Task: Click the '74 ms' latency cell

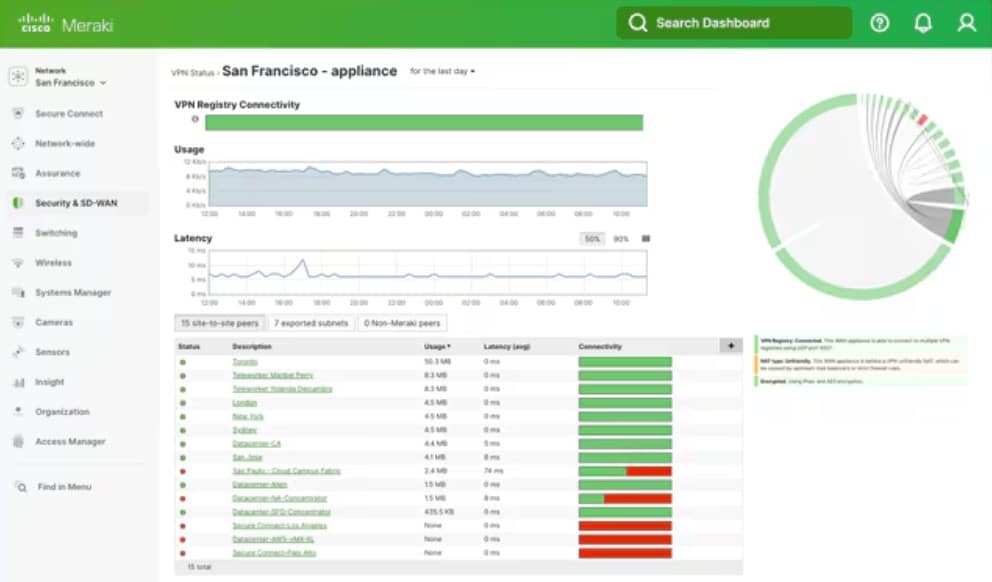Action: [492, 471]
